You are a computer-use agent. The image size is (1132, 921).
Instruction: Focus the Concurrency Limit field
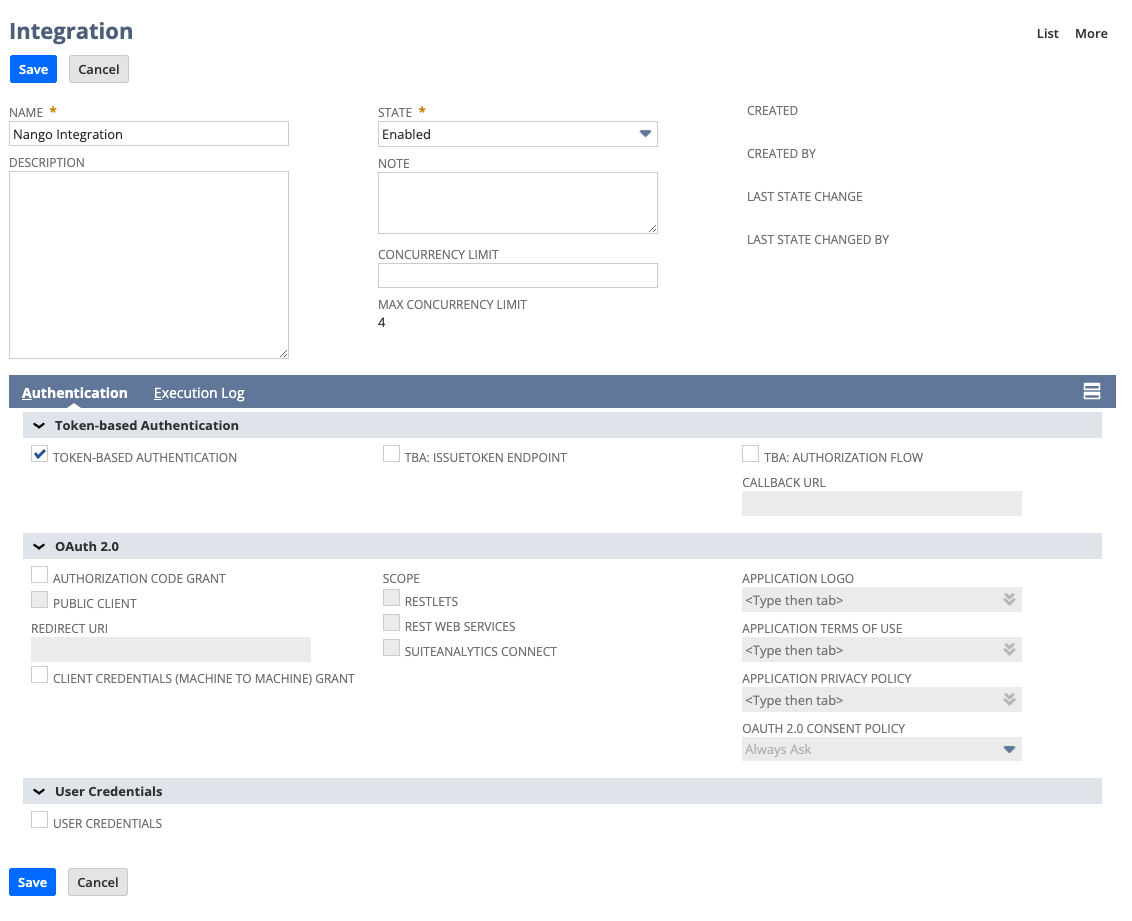click(x=518, y=276)
